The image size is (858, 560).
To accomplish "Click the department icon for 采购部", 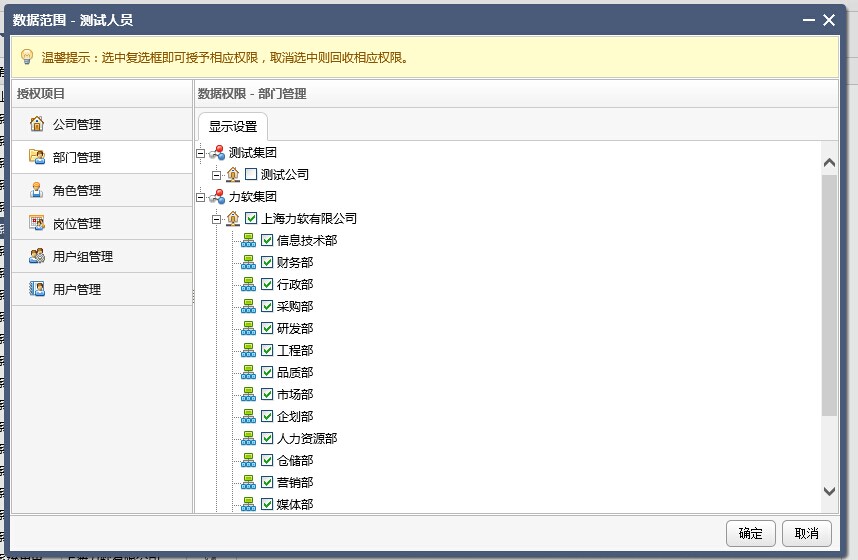I will click(x=248, y=306).
